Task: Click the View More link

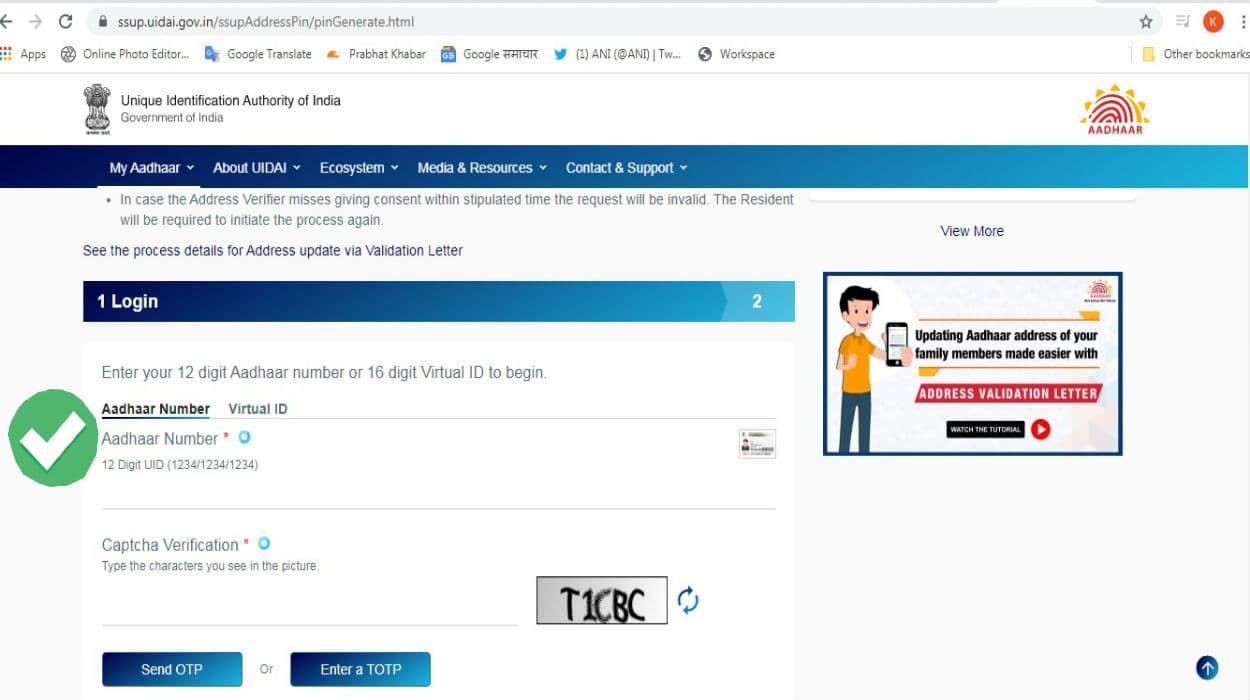Action: pyautogui.click(x=972, y=231)
